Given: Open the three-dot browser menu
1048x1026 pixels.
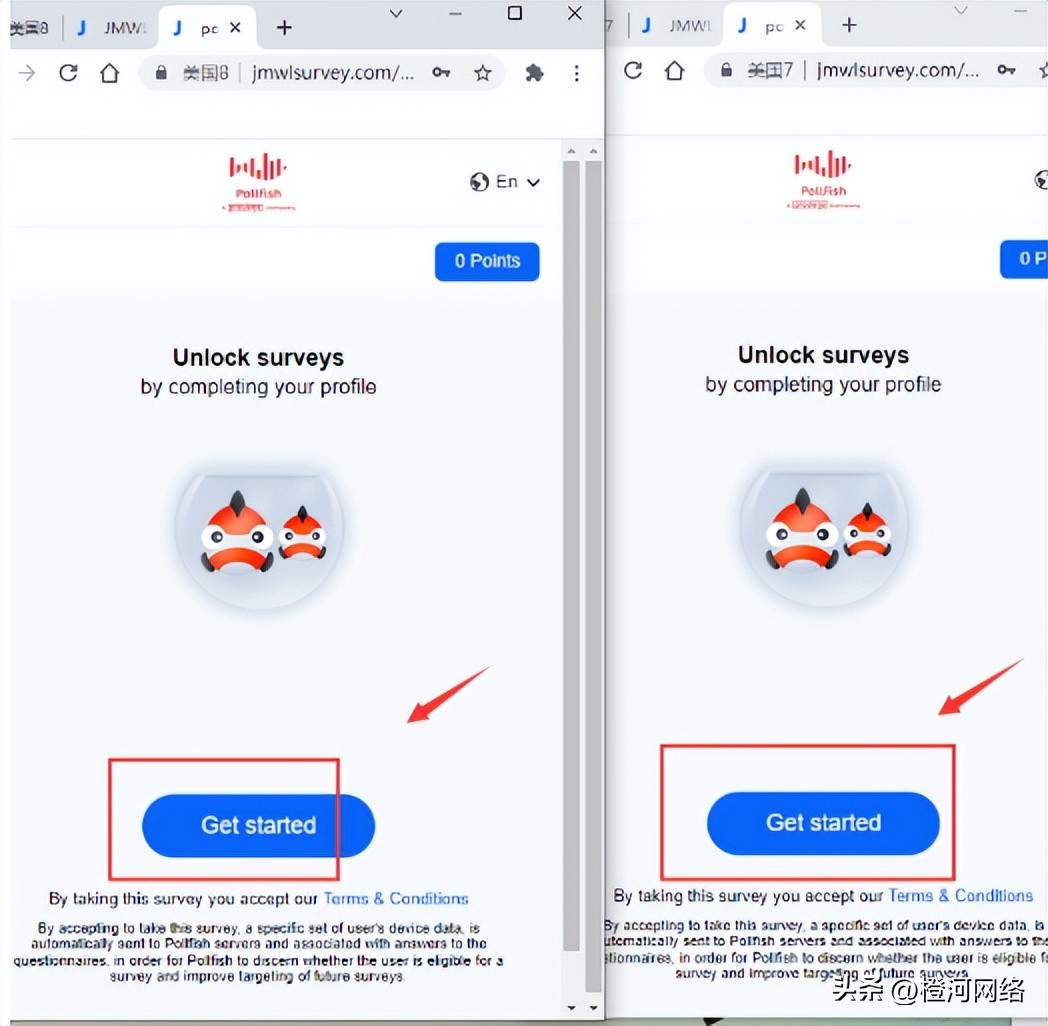Looking at the screenshot, I should click(x=576, y=73).
